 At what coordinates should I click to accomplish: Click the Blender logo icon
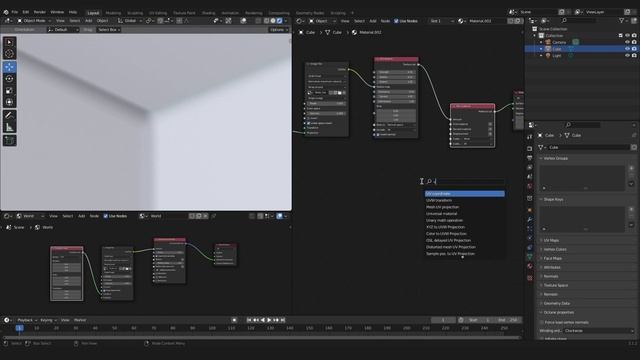[6, 12]
